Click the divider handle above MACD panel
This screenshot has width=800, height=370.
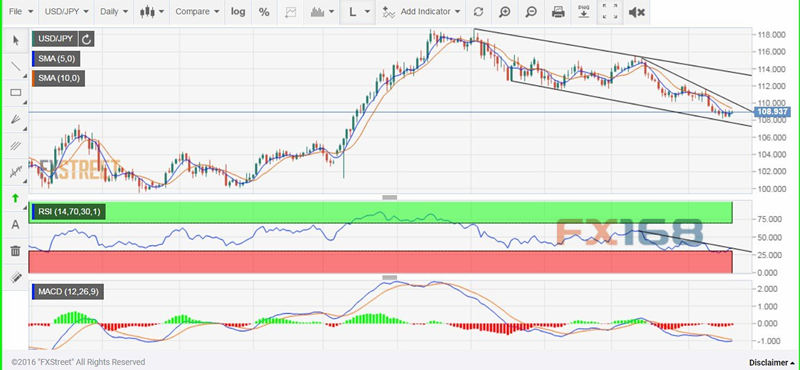coord(390,277)
